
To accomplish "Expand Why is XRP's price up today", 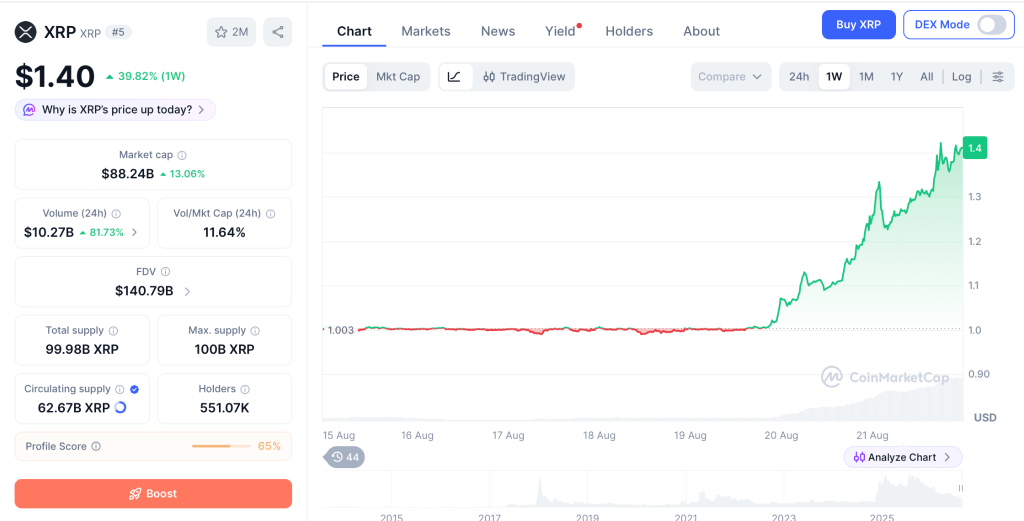I will [115, 110].
